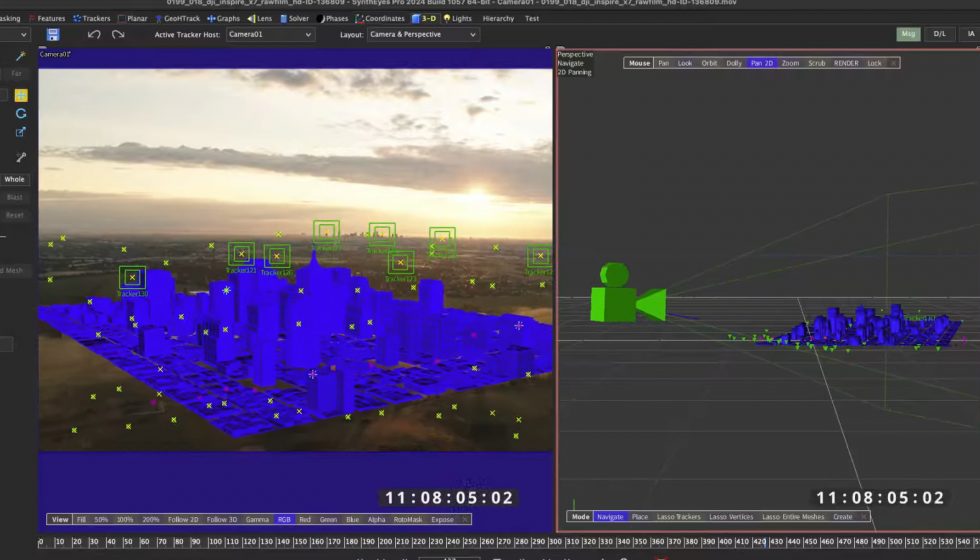Click the Redo arrow icon

coord(118,34)
